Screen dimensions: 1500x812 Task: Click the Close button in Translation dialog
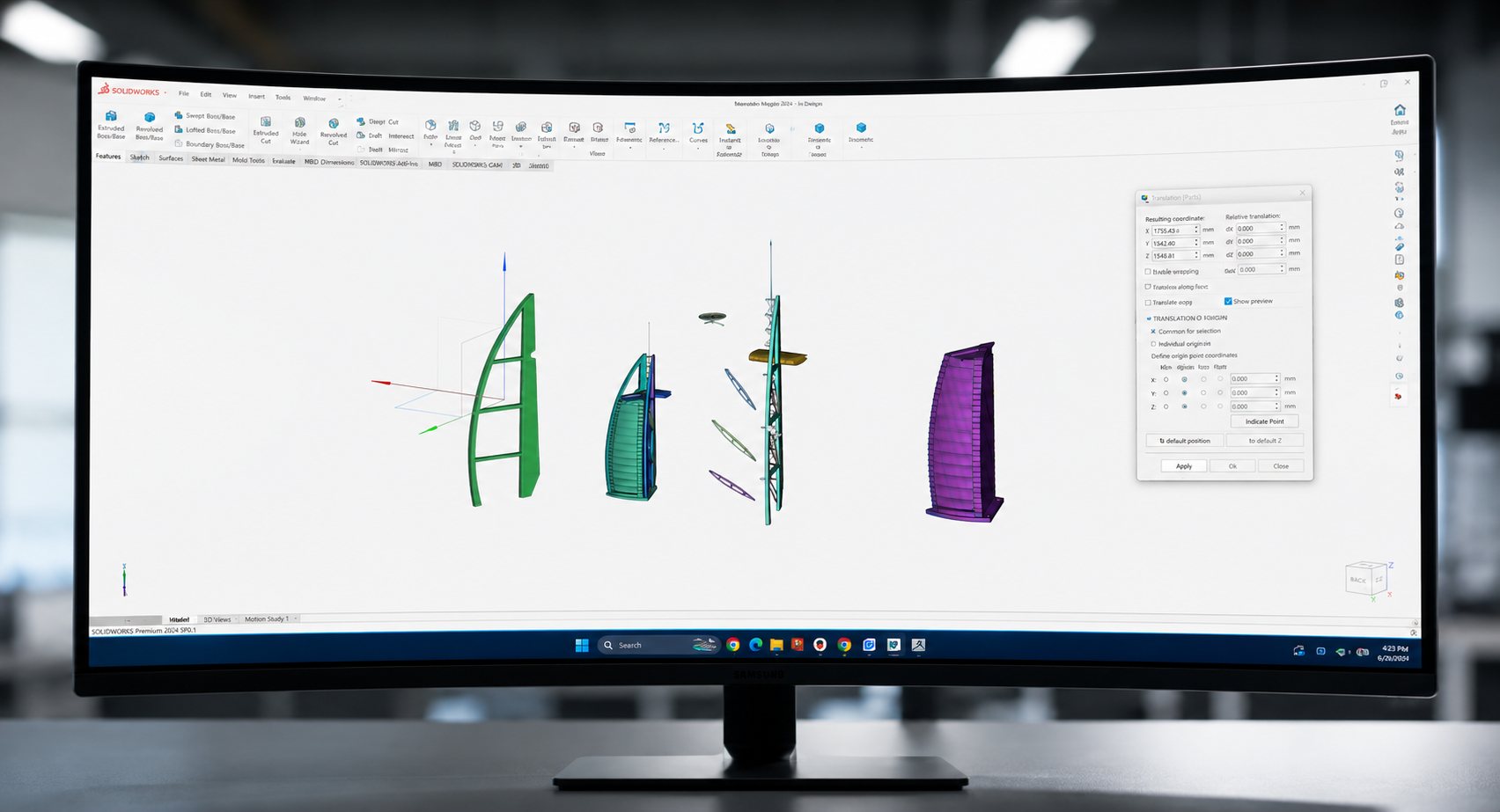[x=1281, y=466]
